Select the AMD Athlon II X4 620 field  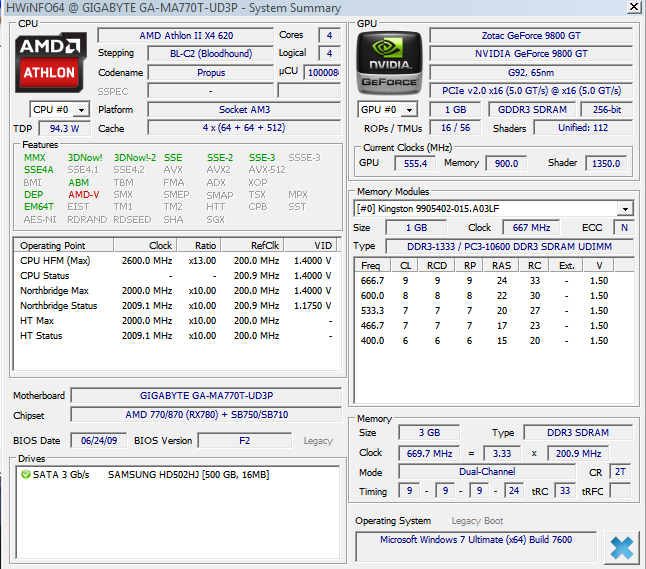coord(186,35)
